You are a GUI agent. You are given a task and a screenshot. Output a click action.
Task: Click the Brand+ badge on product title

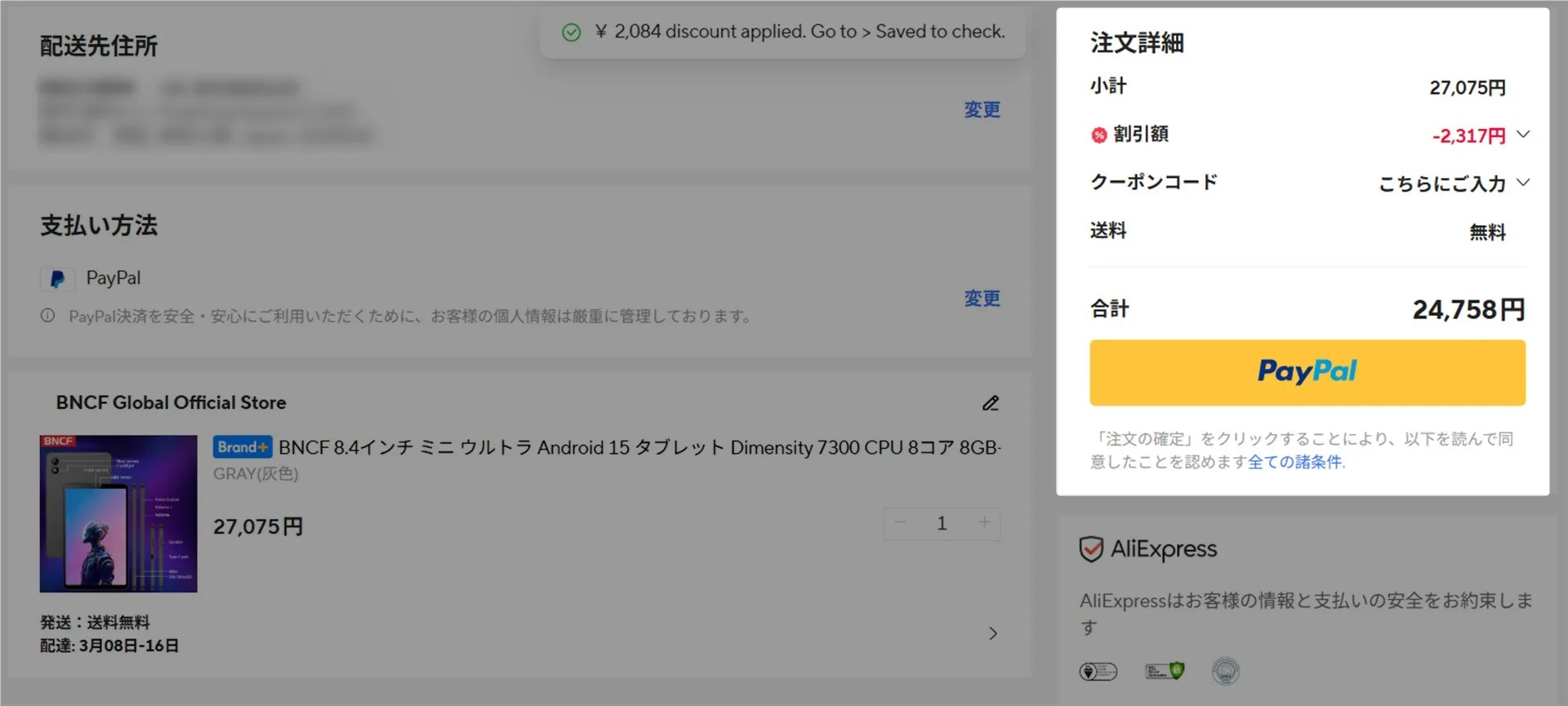pyautogui.click(x=243, y=447)
